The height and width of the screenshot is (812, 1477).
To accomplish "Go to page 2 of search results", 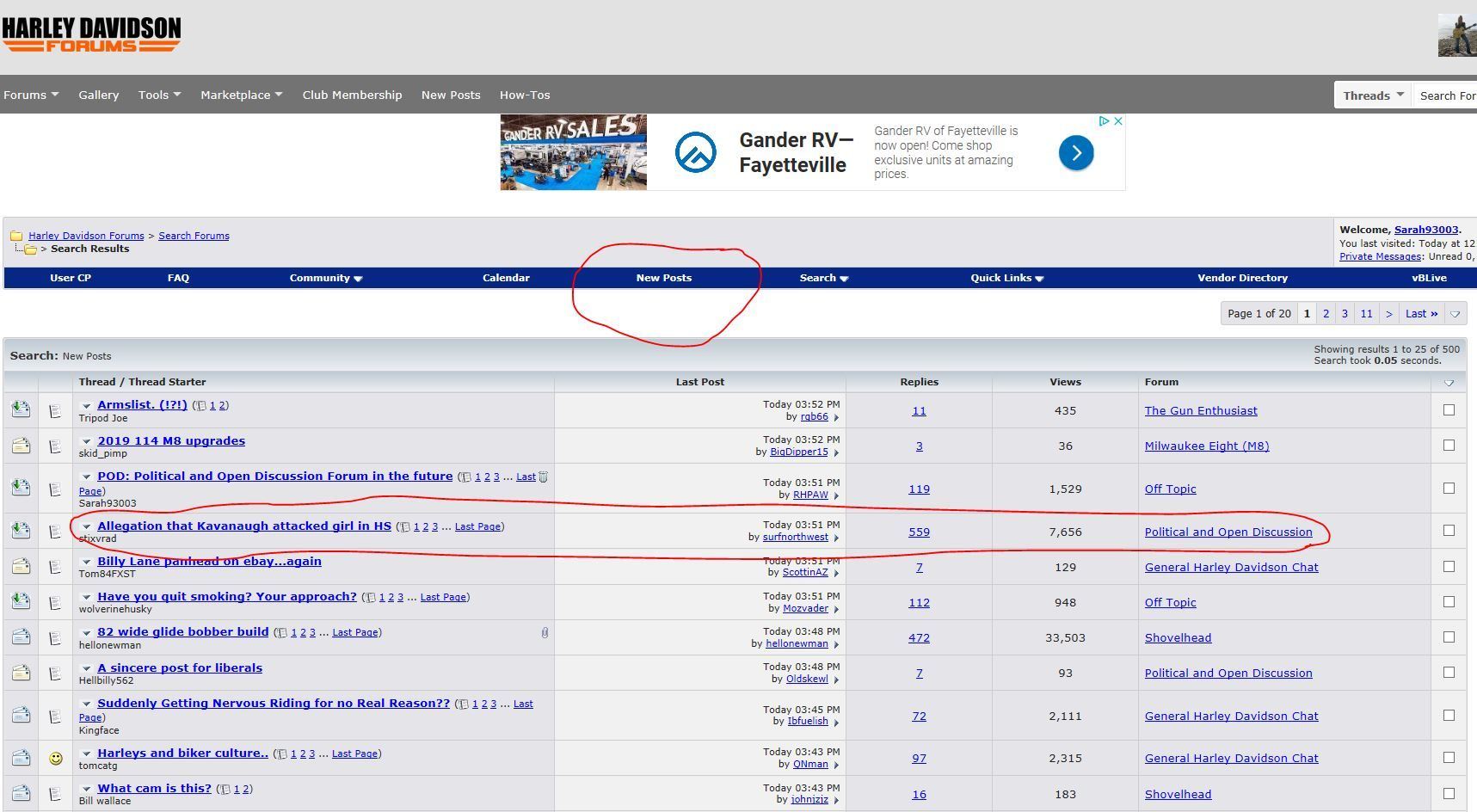I will pyautogui.click(x=1326, y=314).
